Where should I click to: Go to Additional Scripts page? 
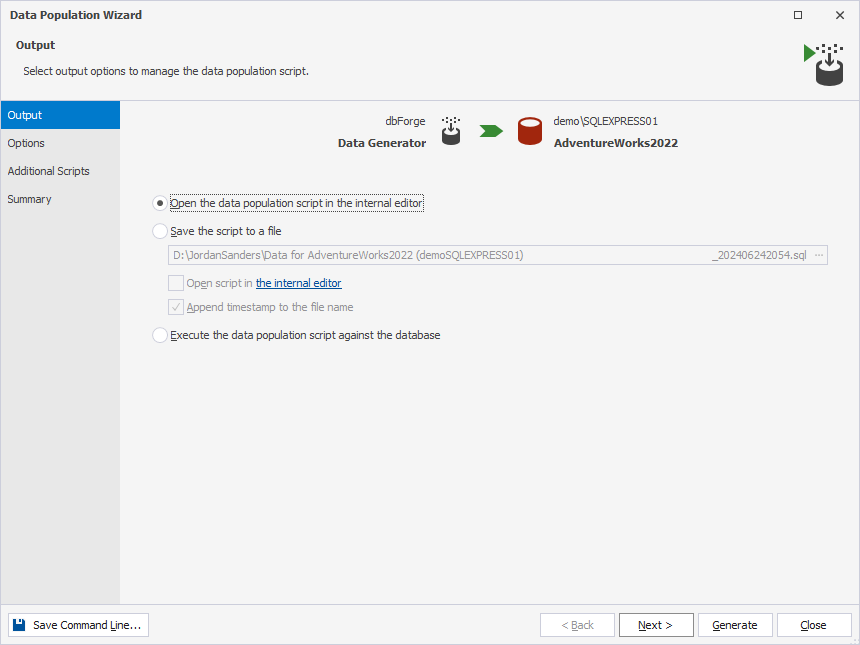[60, 171]
